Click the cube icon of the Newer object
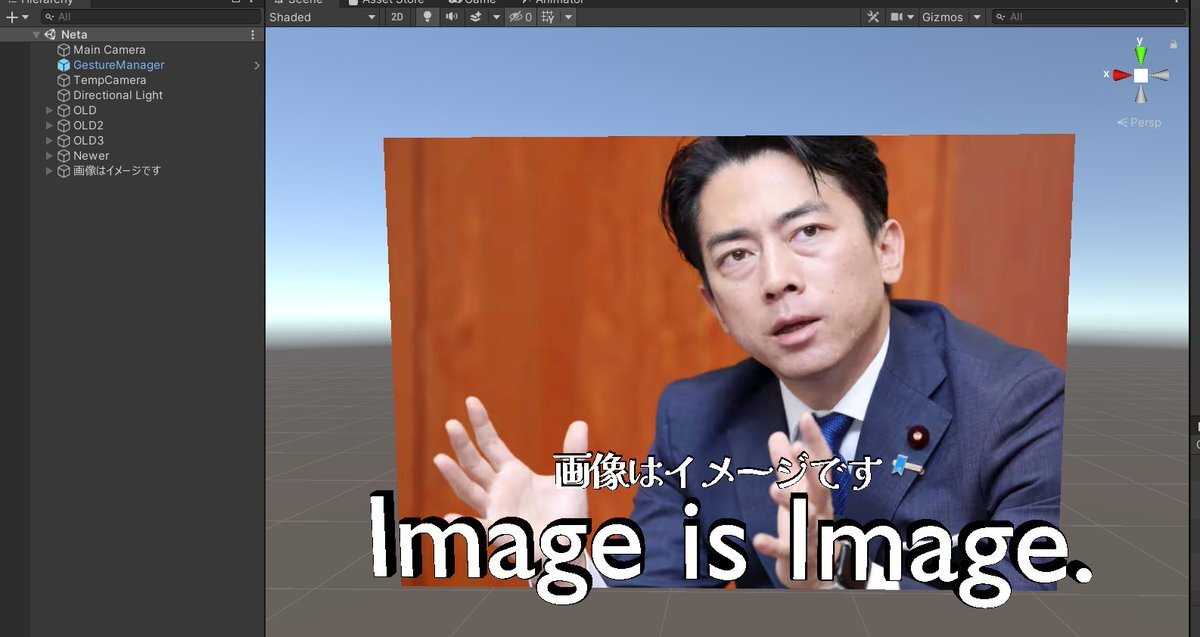1200x637 pixels. [x=64, y=156]
